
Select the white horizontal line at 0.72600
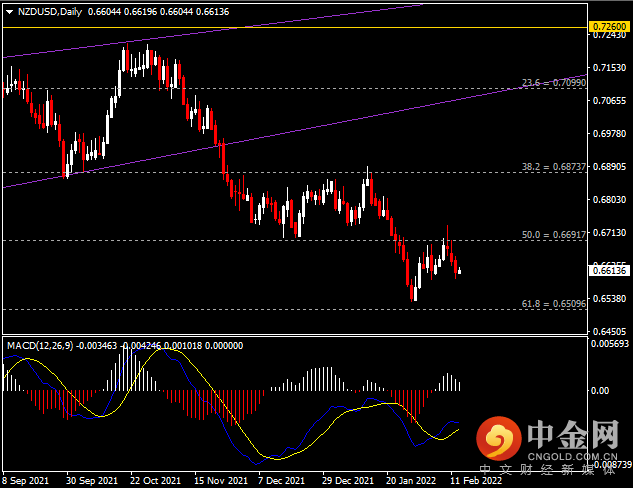pos(300,28)
